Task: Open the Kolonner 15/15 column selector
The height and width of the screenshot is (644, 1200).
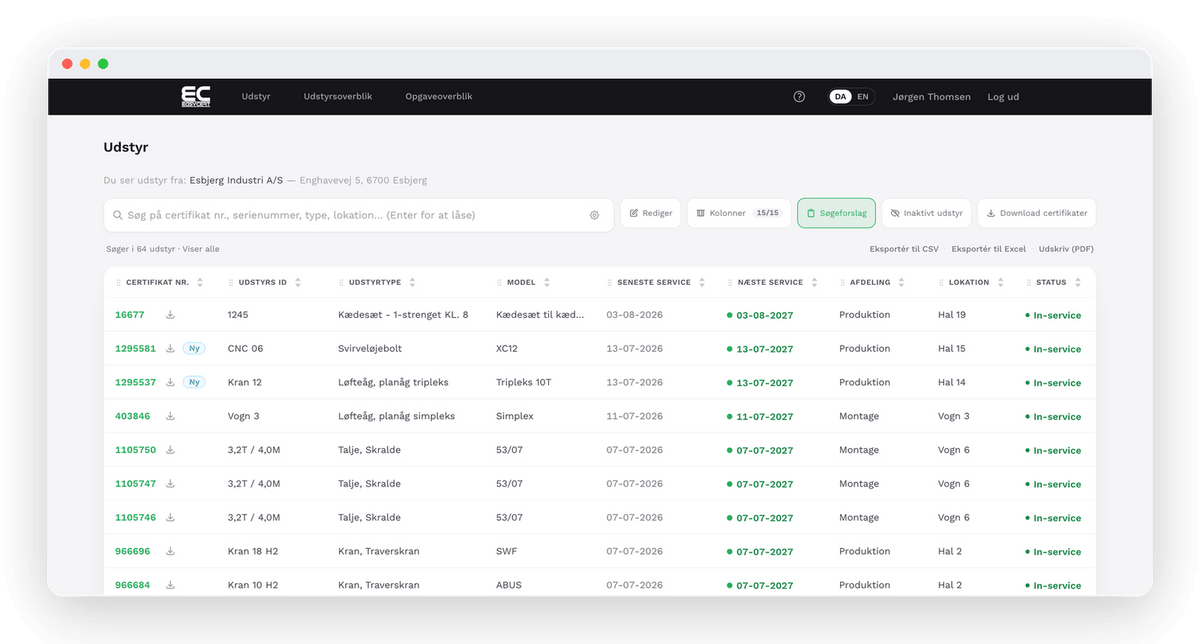Action: pos(739,213)
